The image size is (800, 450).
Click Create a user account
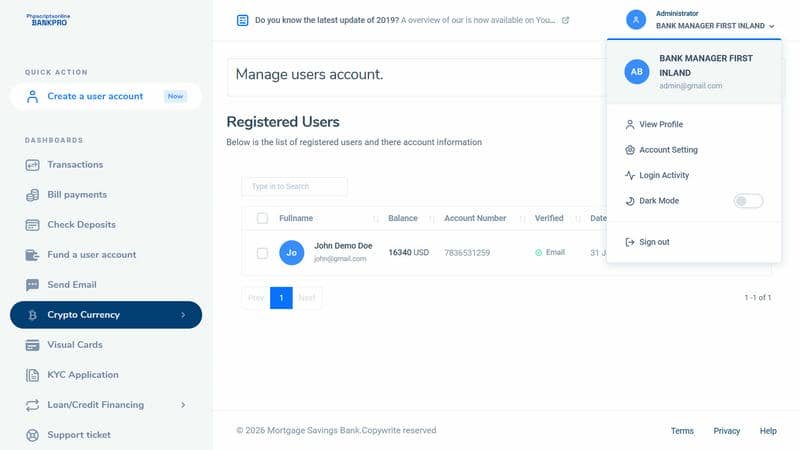pyautogui.click(x=95, y=96)
